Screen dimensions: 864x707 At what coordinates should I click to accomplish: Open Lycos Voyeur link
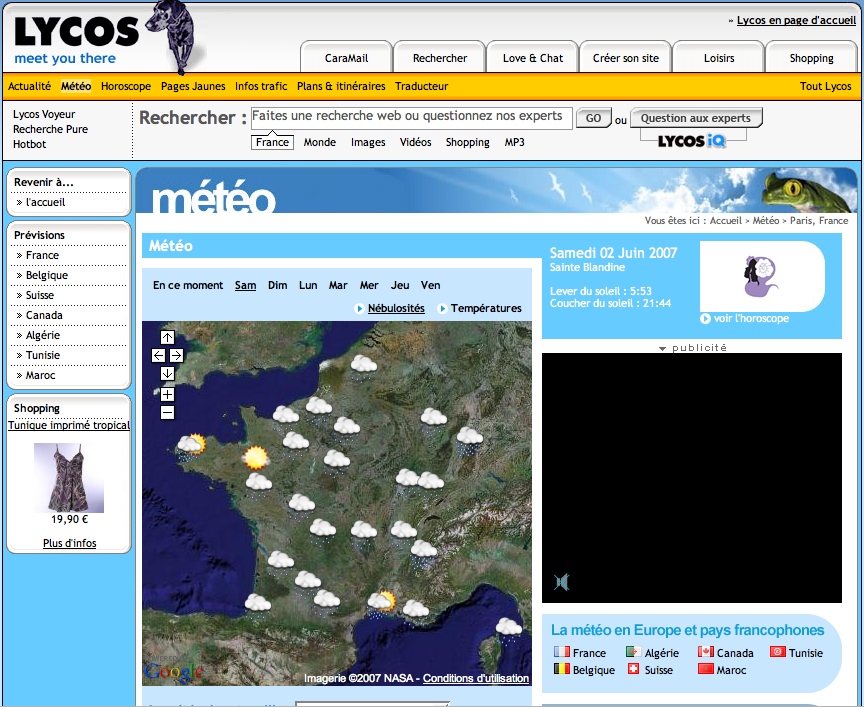[x=44, y=114]
